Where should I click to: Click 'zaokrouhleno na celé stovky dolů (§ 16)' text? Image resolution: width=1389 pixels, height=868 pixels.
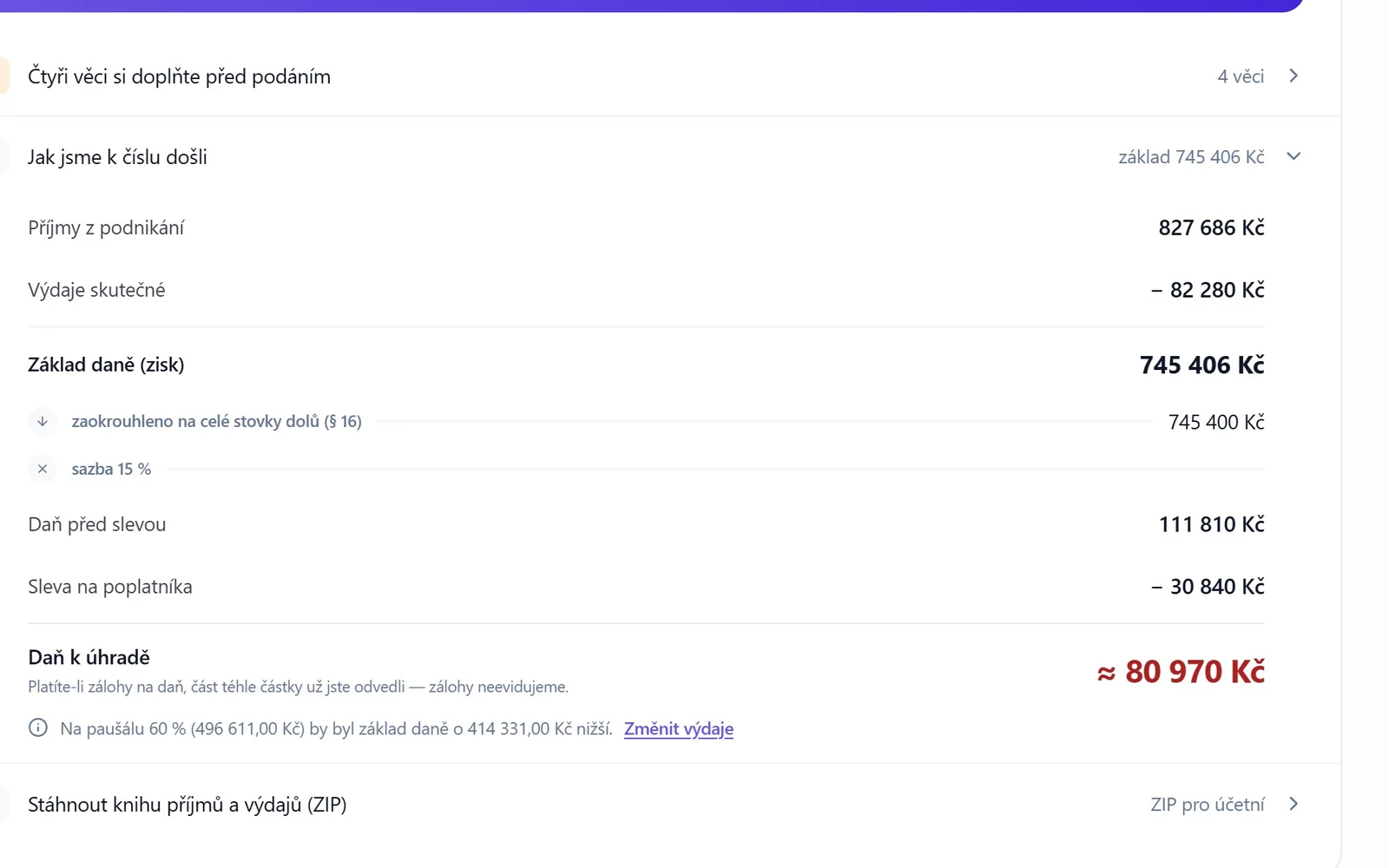pos(217,422)
